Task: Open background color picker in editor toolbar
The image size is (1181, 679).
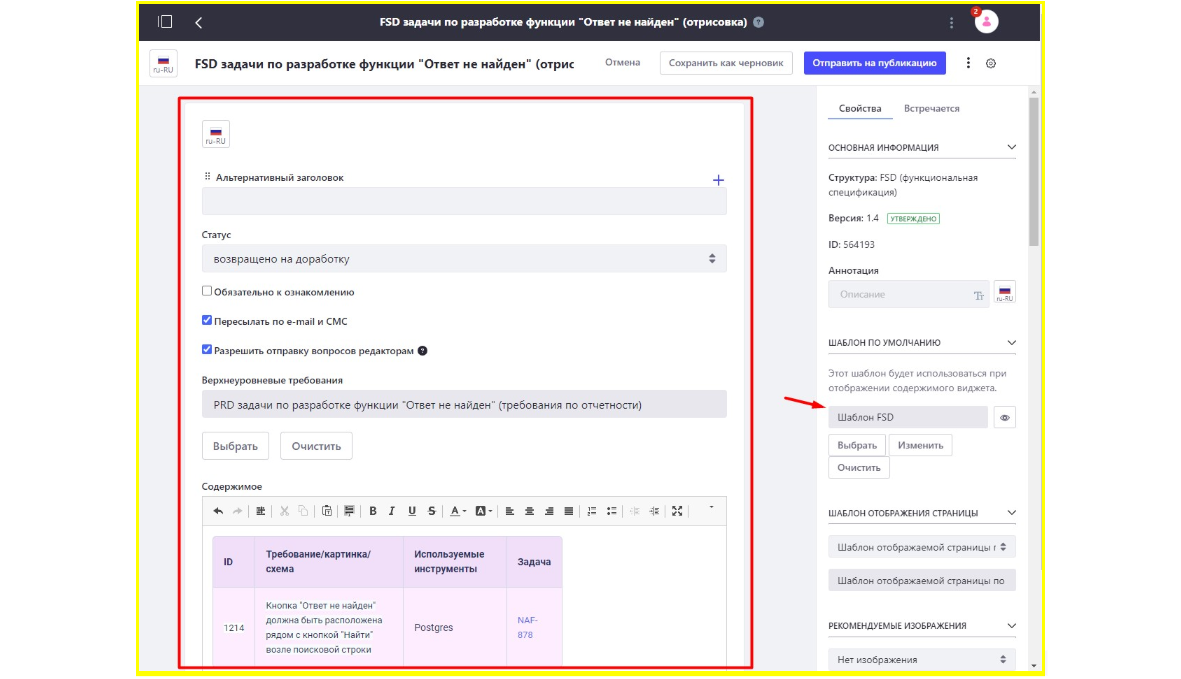Action: (x=484, y=511)
